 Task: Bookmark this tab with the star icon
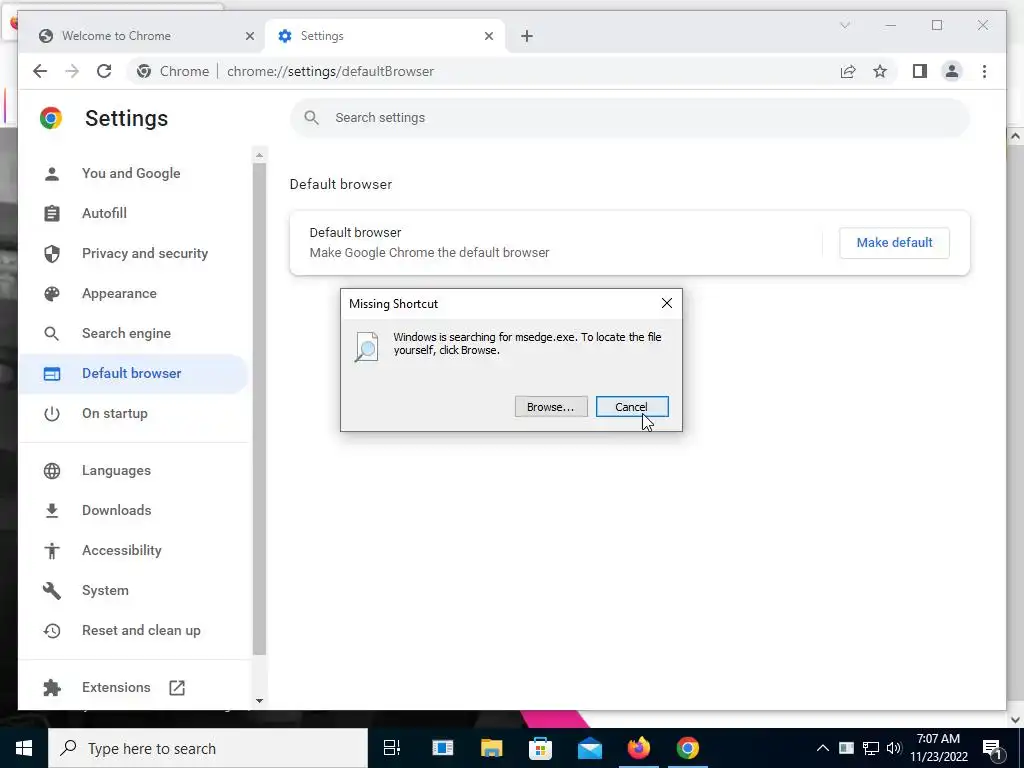point(880,71)
